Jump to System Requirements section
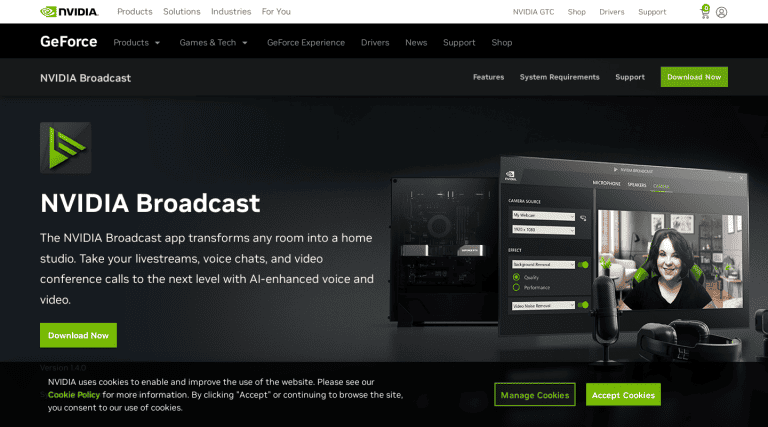Viewport: 768px width, 427px height. tap(559, 77)
